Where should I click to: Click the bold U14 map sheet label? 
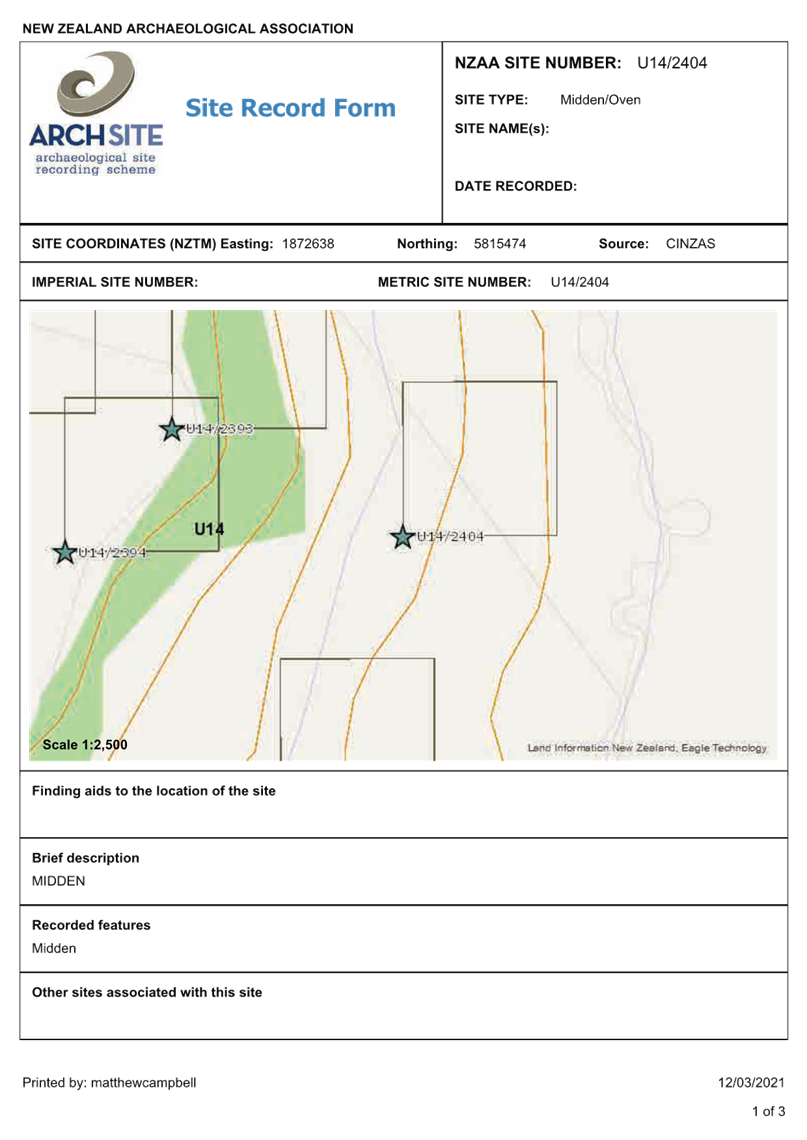point(209,529)
